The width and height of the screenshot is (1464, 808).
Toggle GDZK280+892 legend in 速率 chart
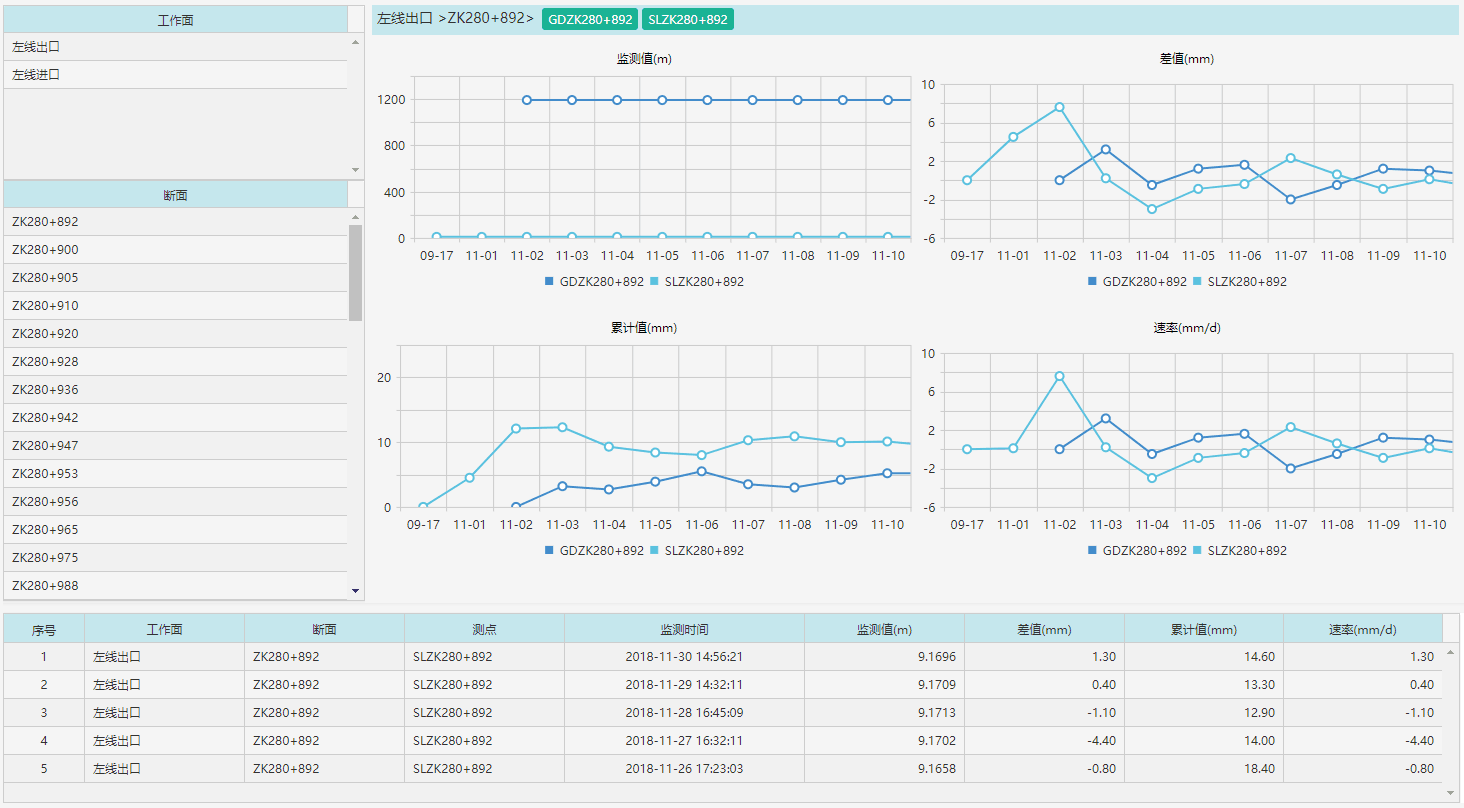1137,551
